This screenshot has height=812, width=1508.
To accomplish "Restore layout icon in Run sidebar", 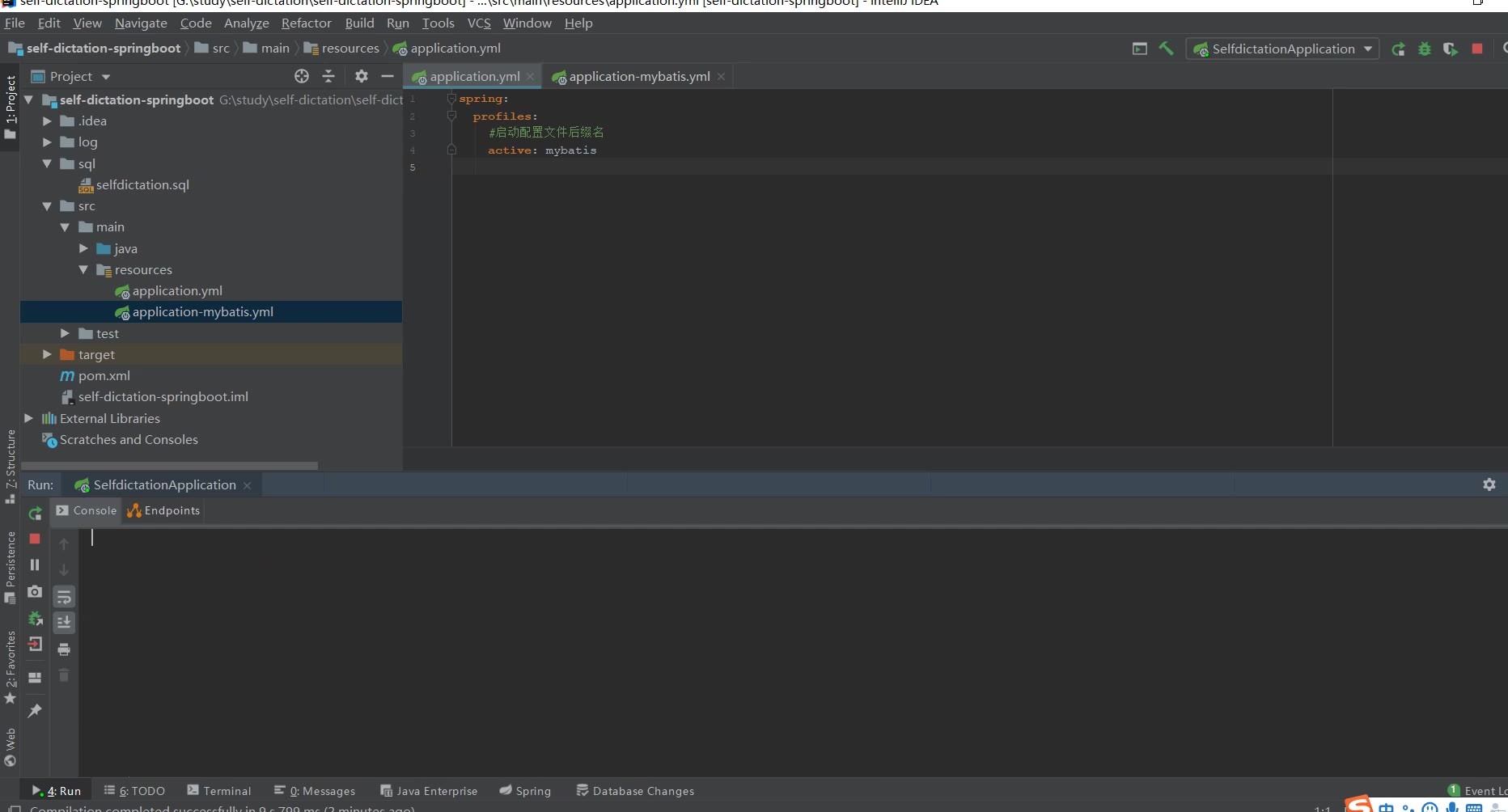I will pos(35,678).
